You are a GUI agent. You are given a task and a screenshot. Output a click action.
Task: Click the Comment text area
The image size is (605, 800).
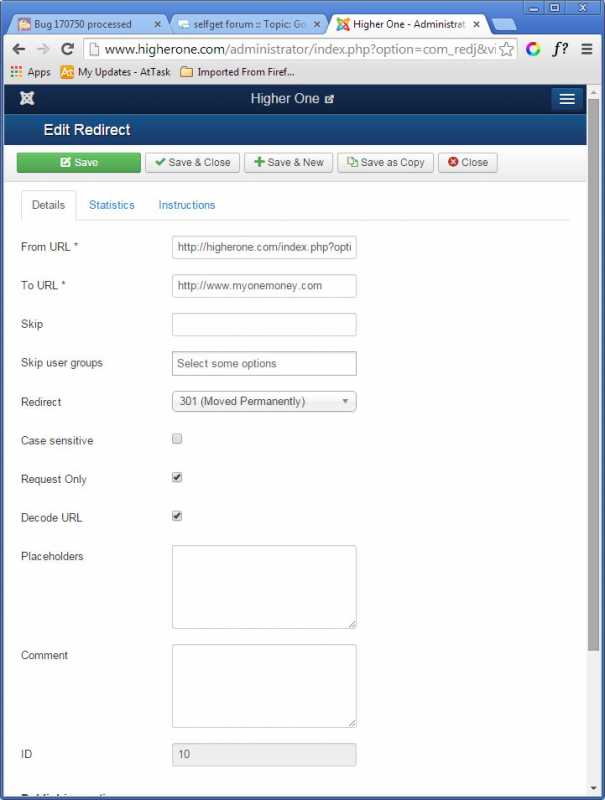pyautogui.click(x=264, y=686)
